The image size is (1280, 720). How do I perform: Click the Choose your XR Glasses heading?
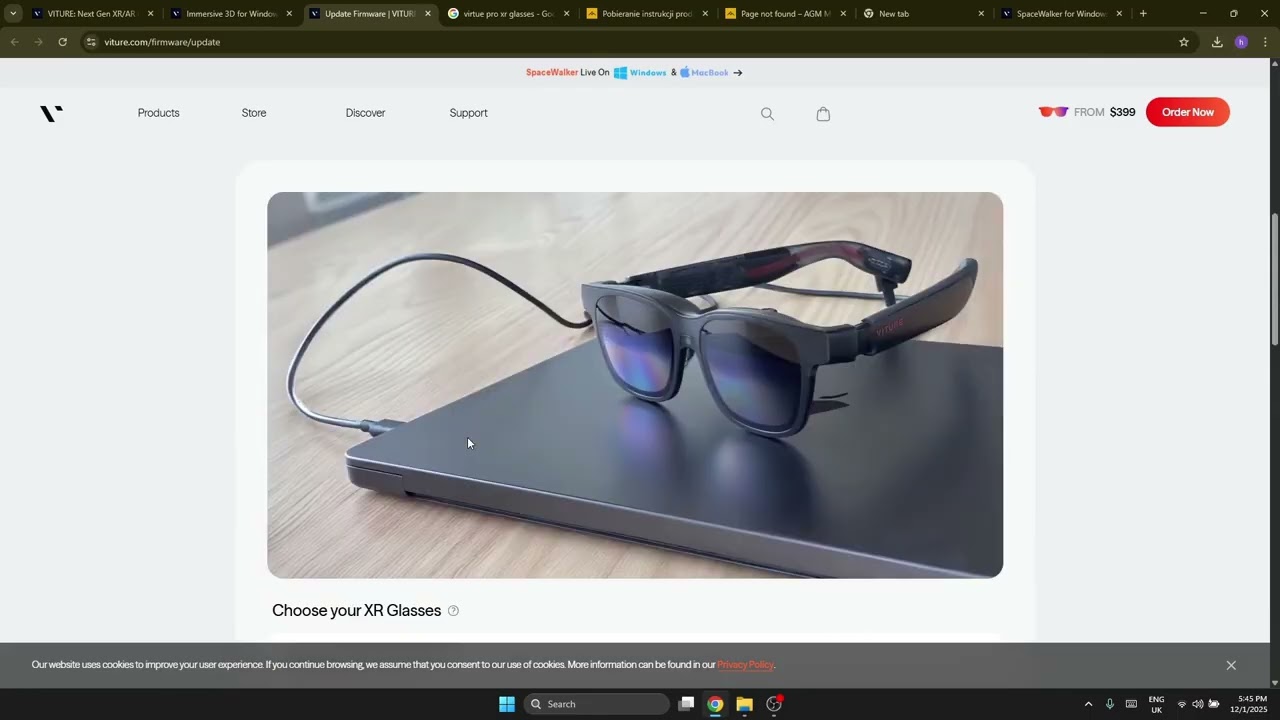point(356,611)
